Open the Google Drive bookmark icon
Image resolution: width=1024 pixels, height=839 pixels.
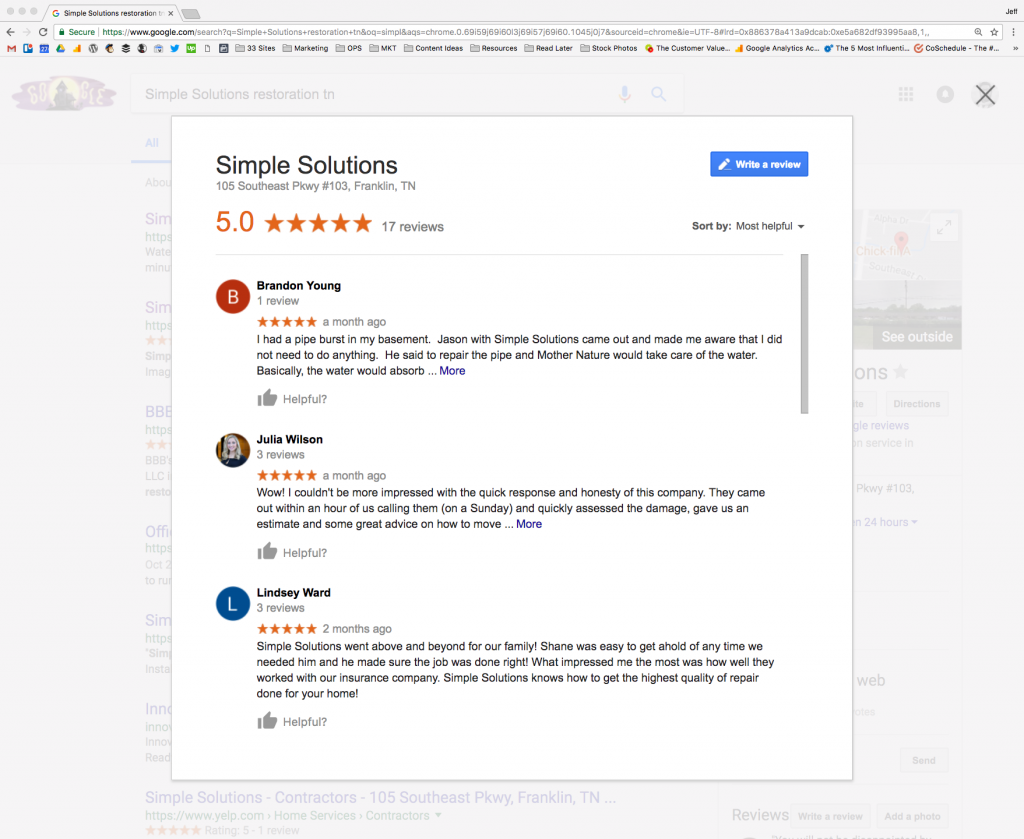(60, 48)
